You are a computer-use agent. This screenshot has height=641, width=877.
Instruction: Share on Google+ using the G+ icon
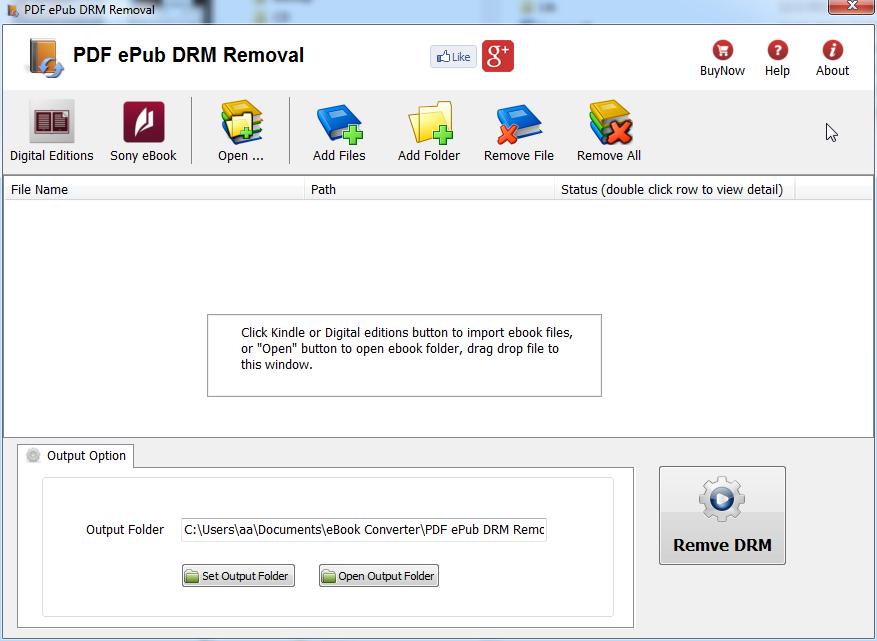496,56
